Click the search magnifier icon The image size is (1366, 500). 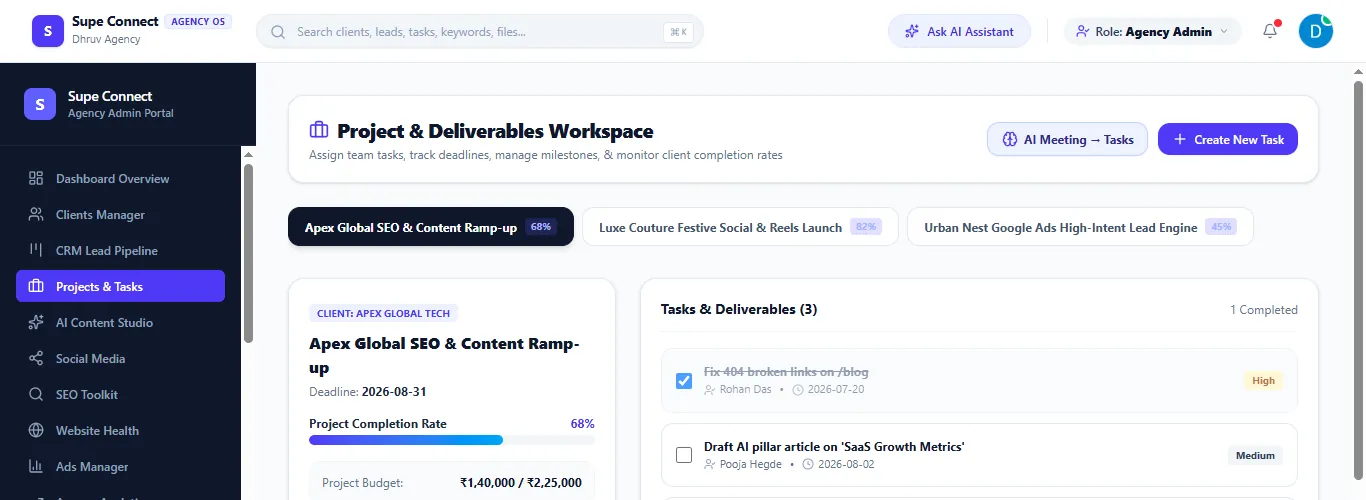(x=279, y=32)
